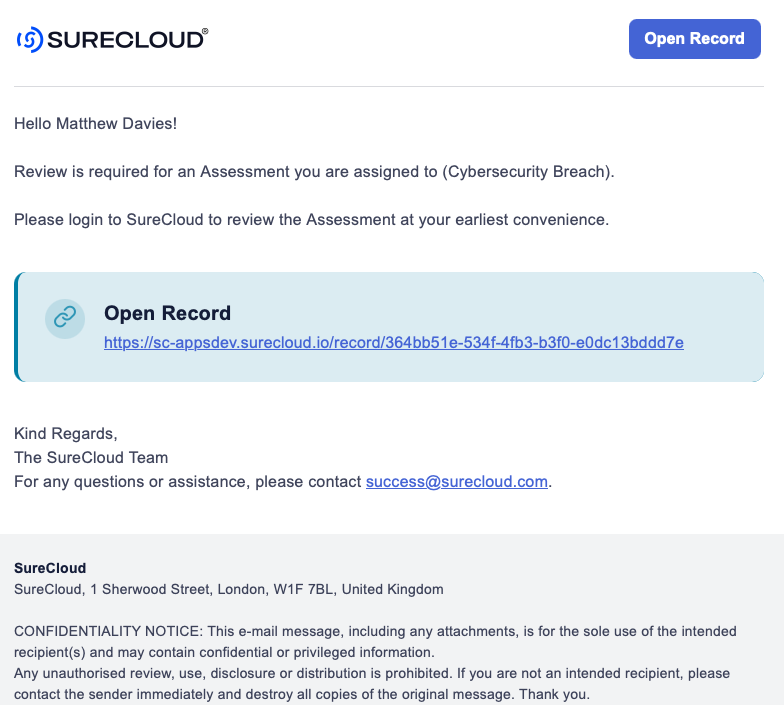Click the "Cybersecurity Breach" assessment name

click(526, 171)
